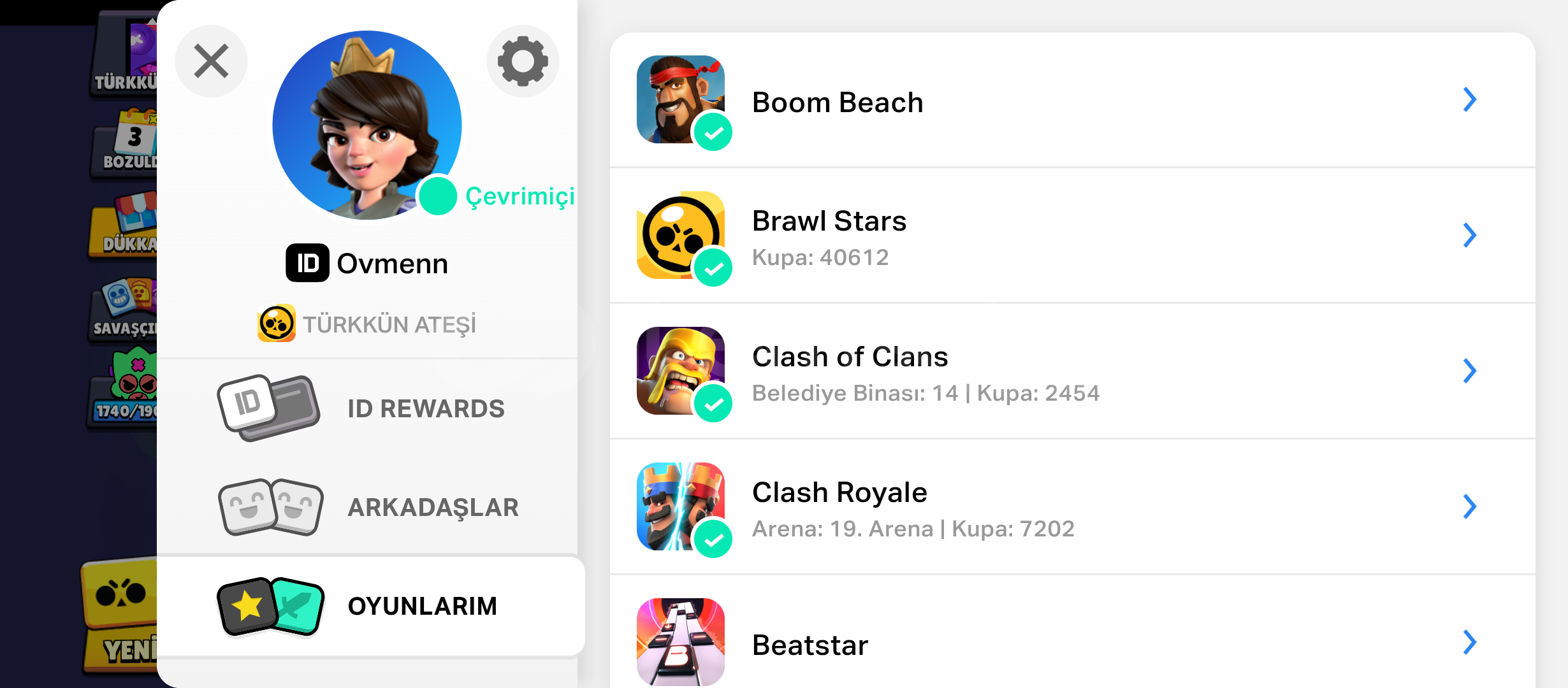The image size is (1568, 688).
Task: Click the green check on Boom Beach
Action: tap(713, 133)
